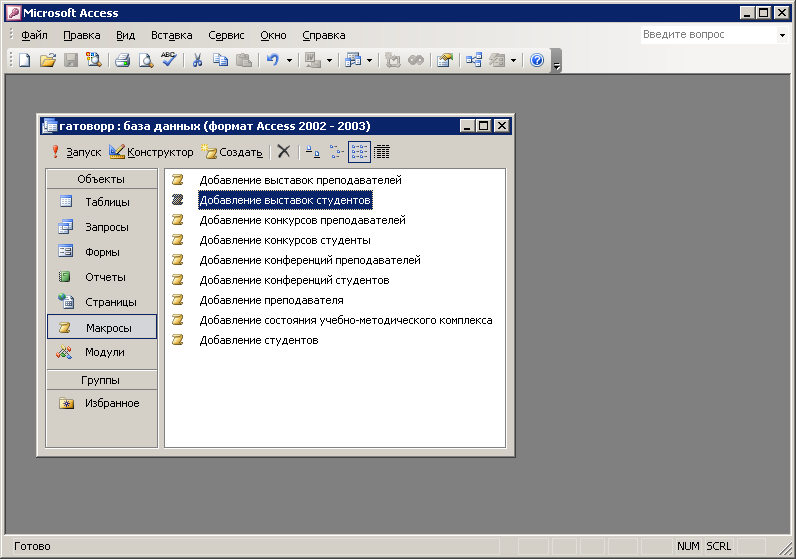Open a database with the folder icon

[47, 60]
